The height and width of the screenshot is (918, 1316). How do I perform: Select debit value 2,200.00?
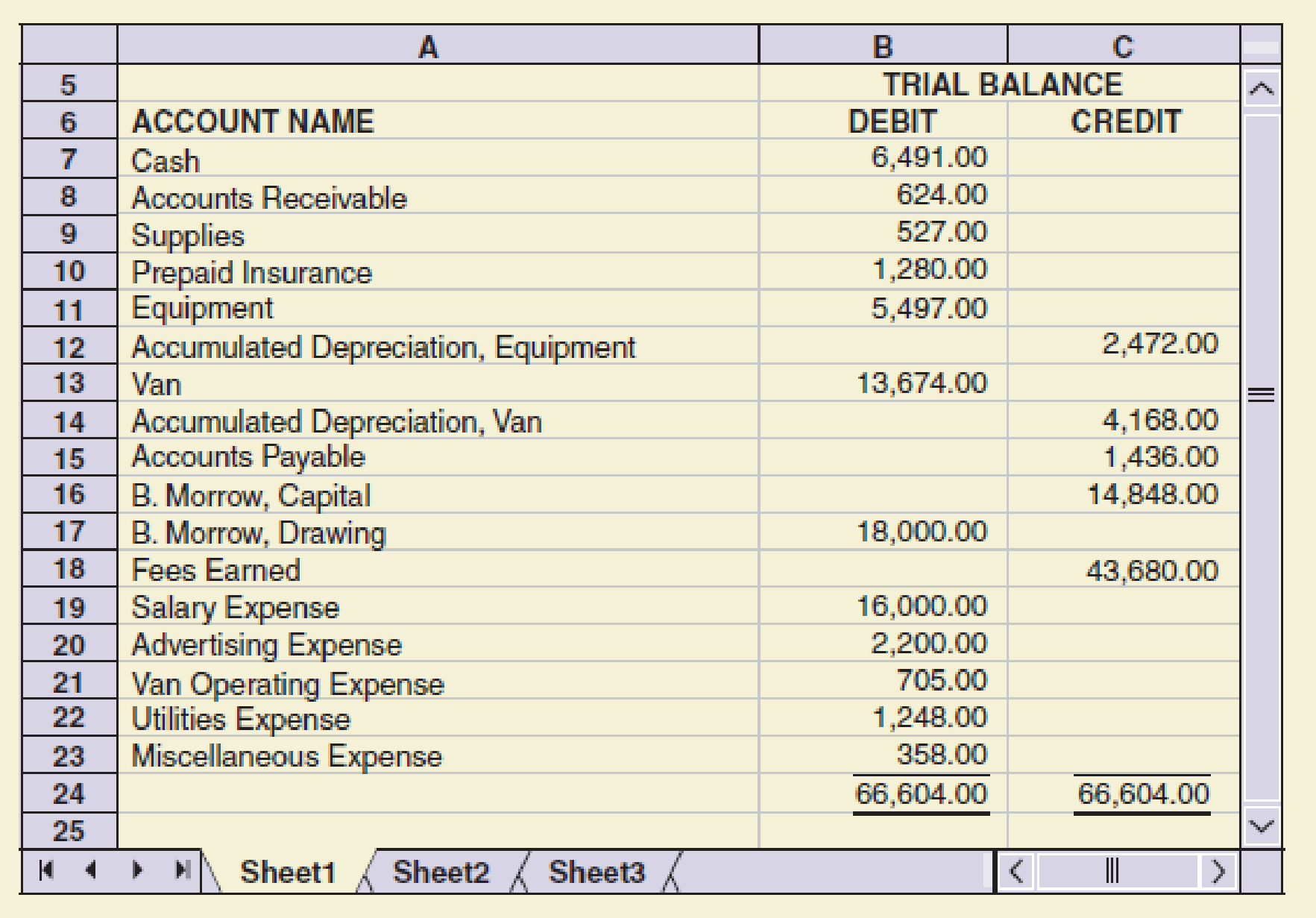(x=883, y=644)
